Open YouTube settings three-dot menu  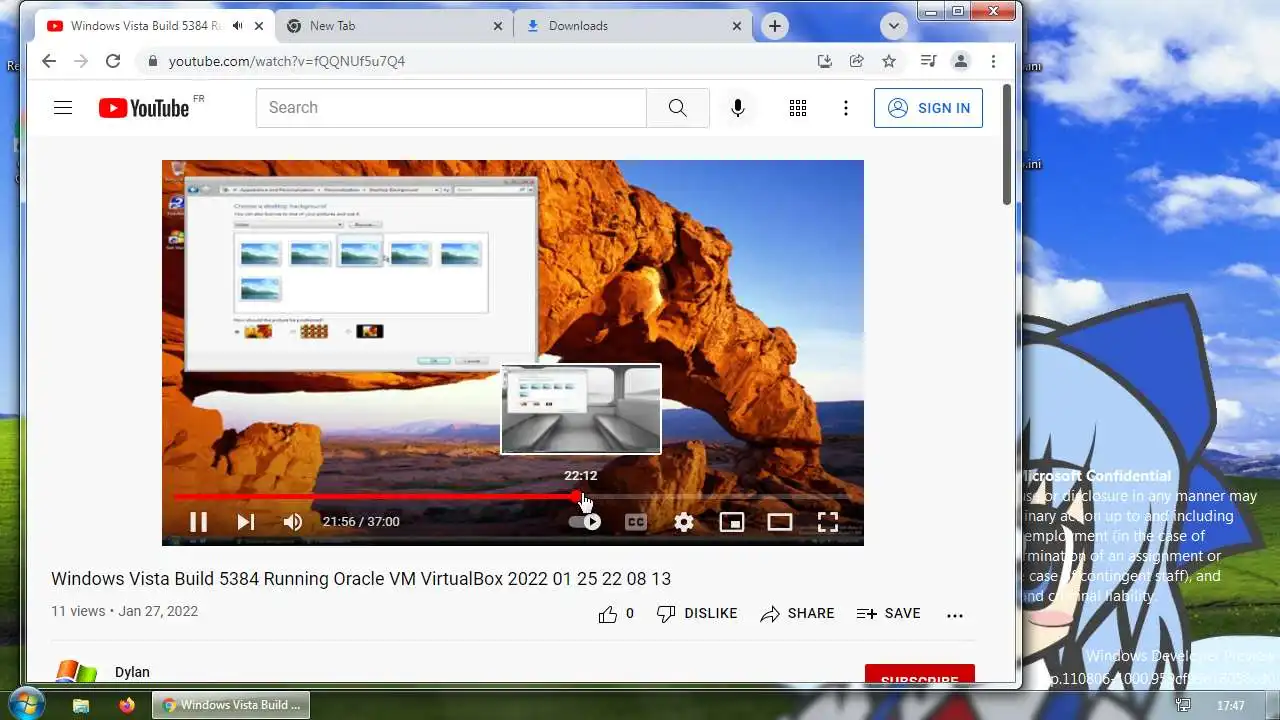pos(846,108)
